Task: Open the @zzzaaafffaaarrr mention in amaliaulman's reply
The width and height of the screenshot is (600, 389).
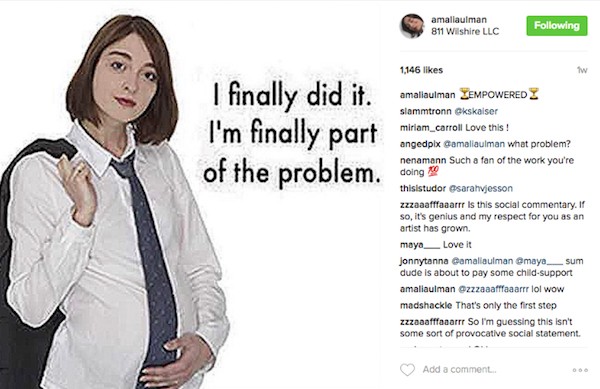Action: coord(494,289)
